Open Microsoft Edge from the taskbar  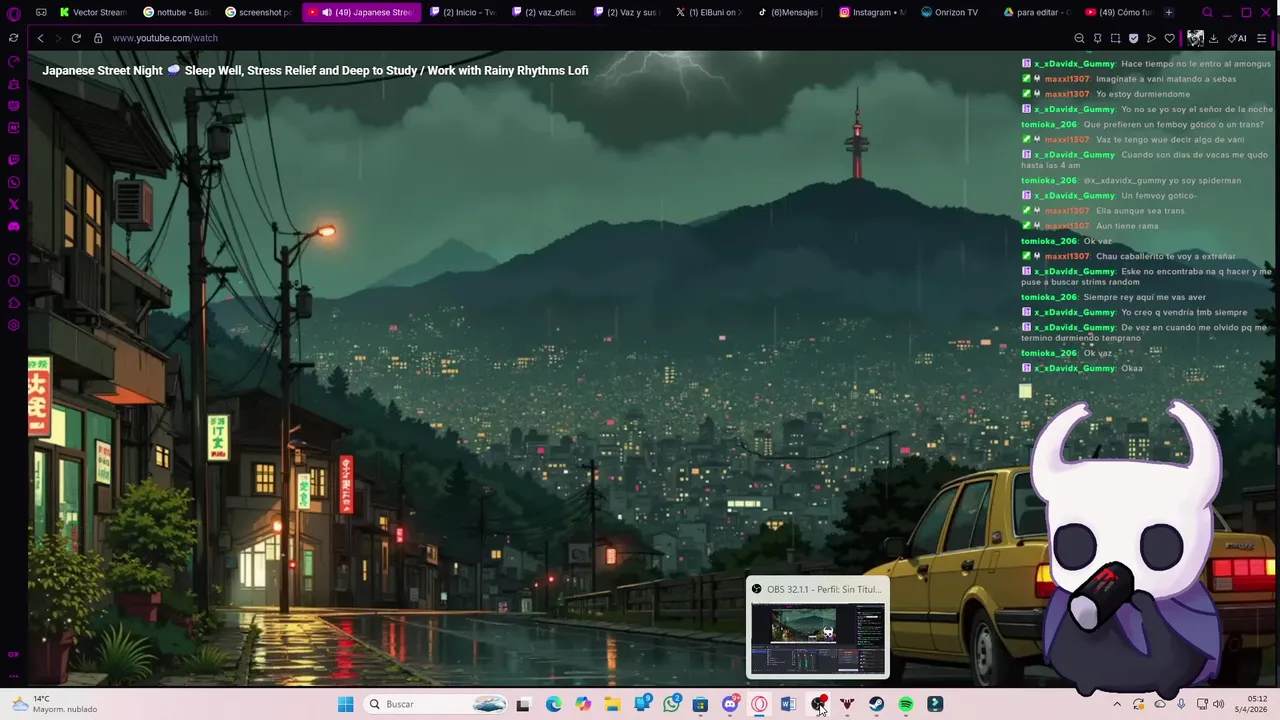coord(553,704)
